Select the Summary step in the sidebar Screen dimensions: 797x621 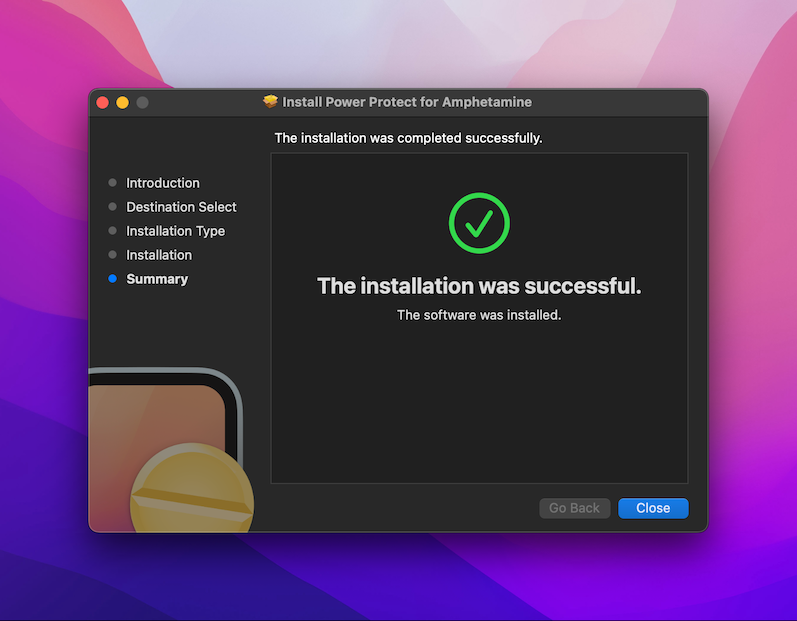click(x=157, y=279)
